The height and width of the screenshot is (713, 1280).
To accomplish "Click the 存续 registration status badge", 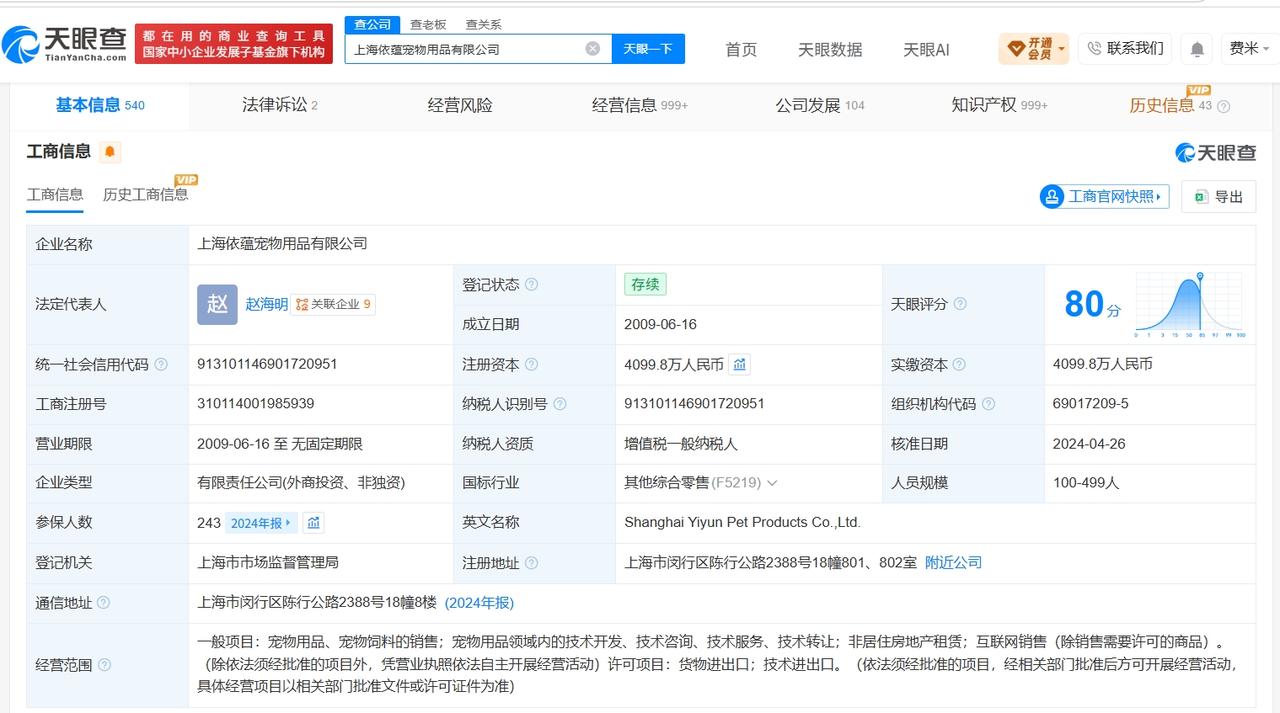I will tap(645, 285).
